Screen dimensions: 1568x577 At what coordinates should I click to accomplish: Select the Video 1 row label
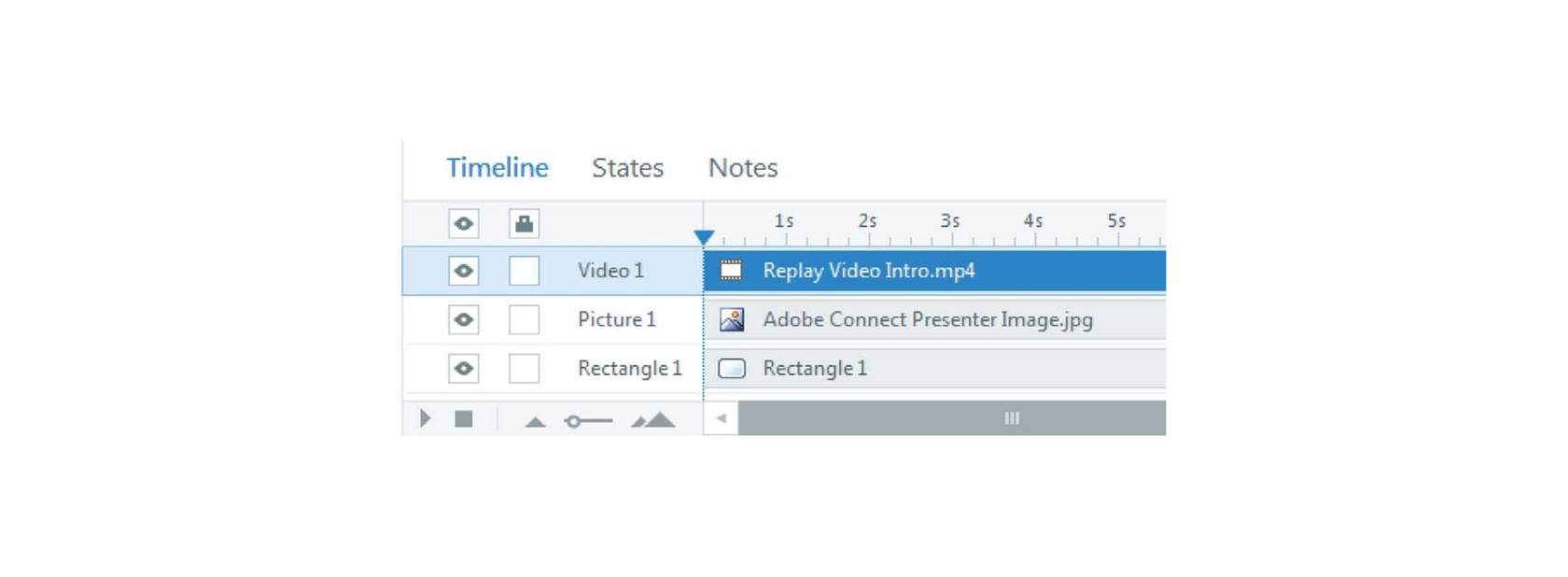610,271
